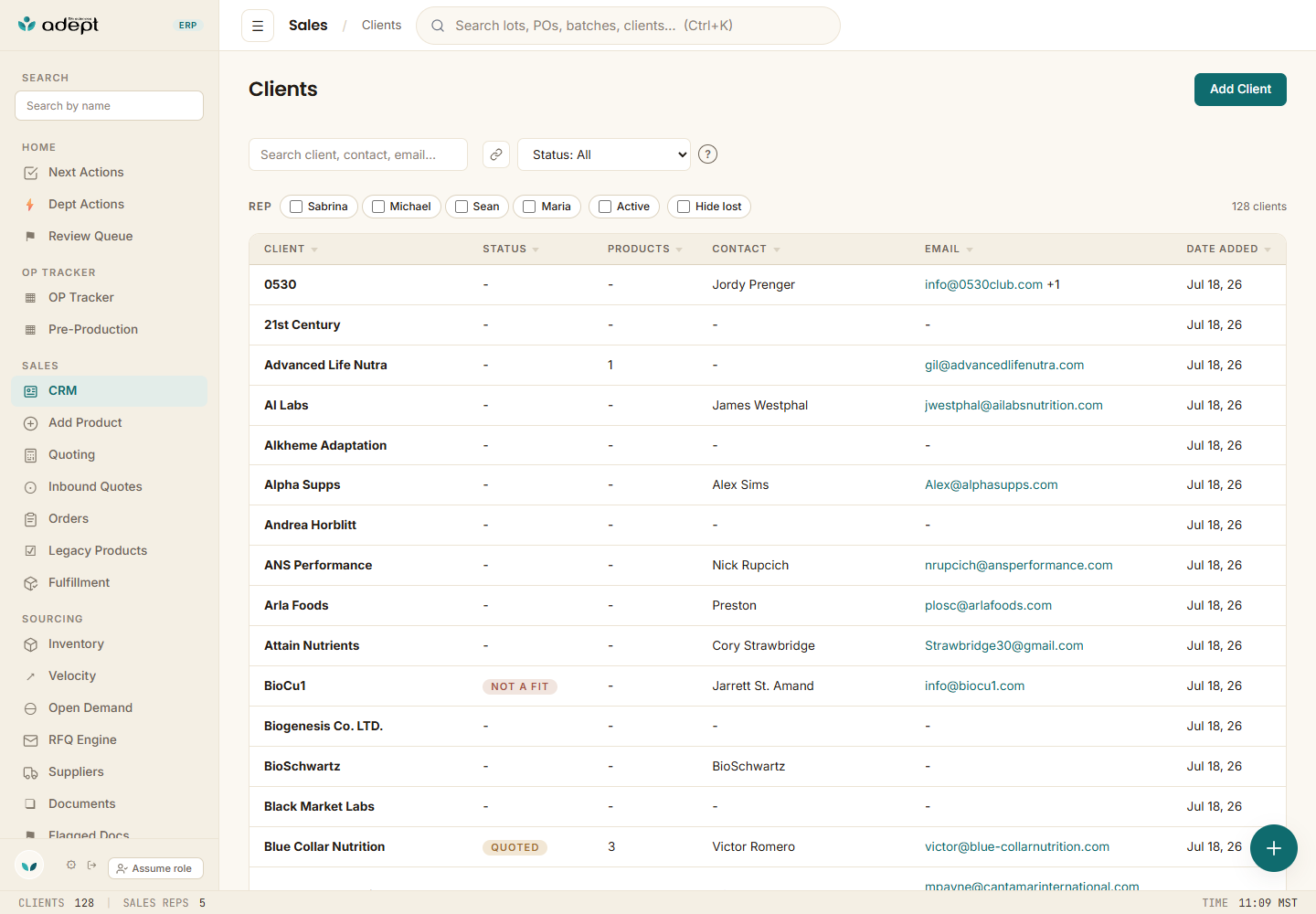Viewport: 1316px width, 914px height.
Task: Click the NOT A FIT status badge
Action: (520, 687)
